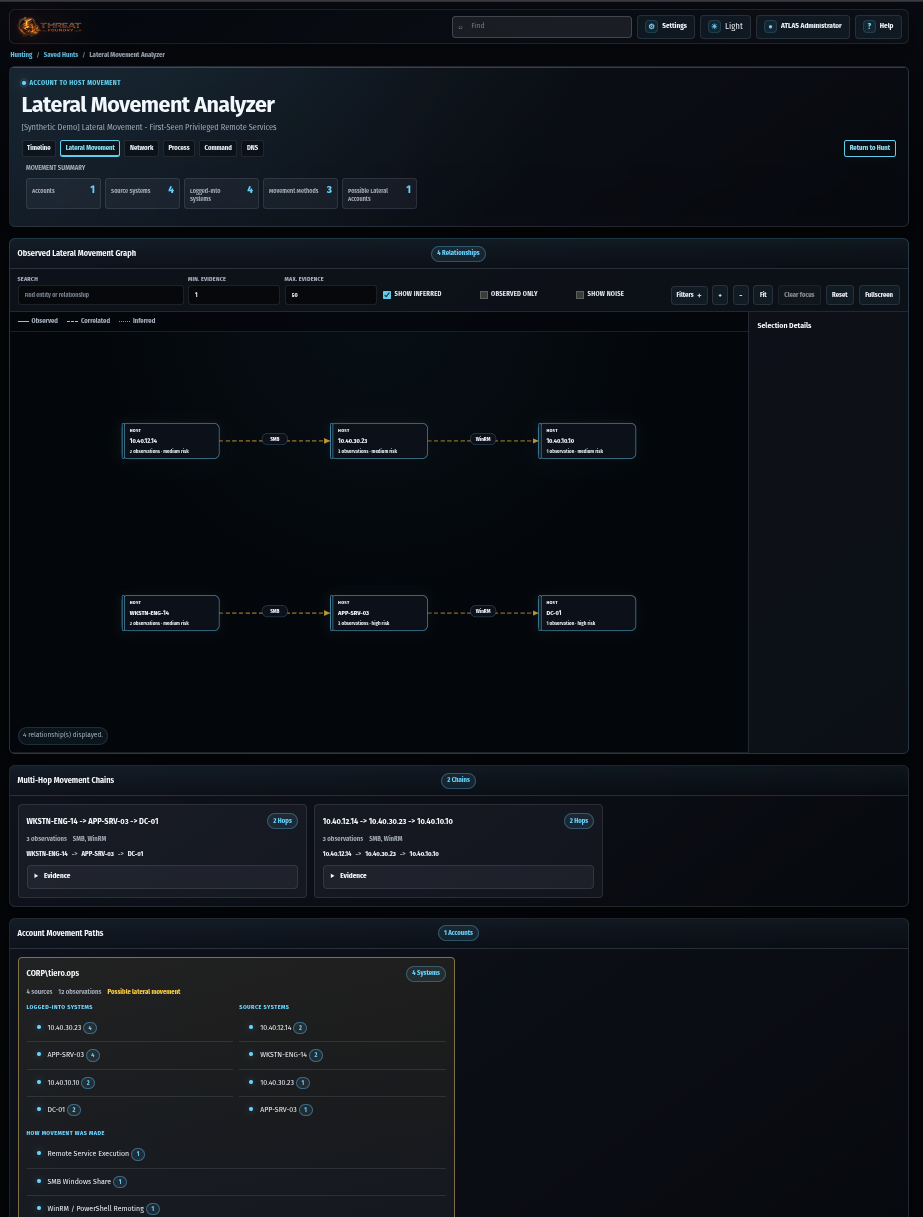
Task: Open graph in Fullscreen
Action: point(879,295)
